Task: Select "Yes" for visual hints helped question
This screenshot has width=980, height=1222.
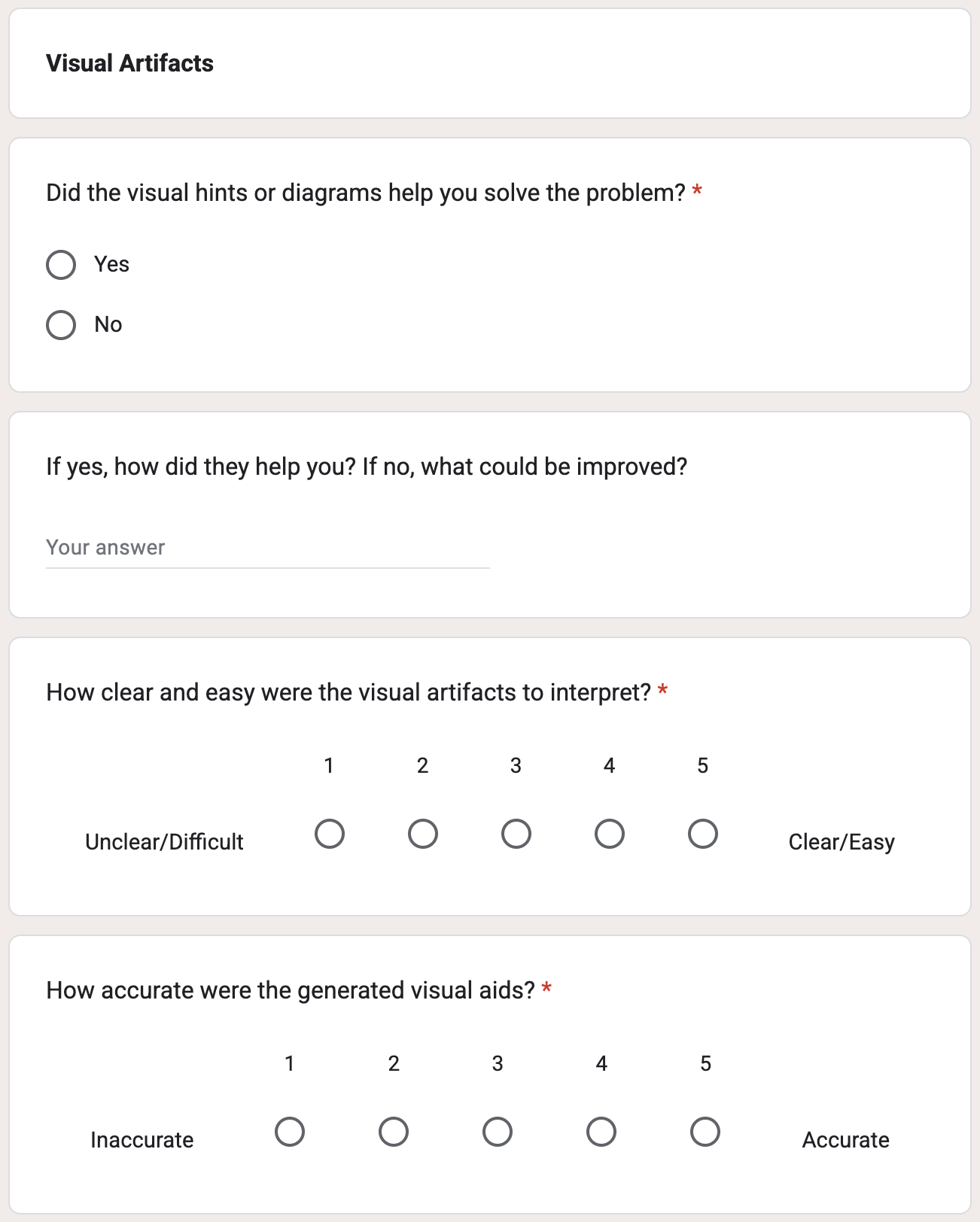Action: coord(61,265)
